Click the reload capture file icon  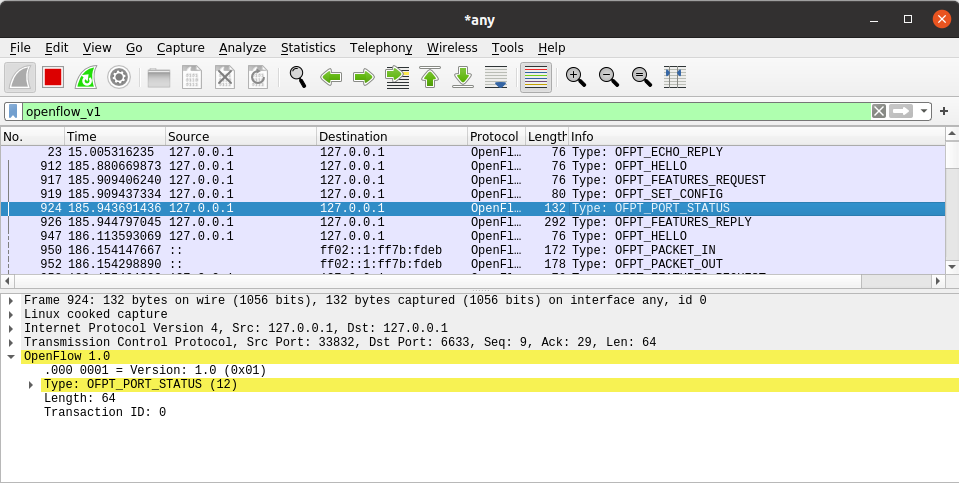coord(258,77)
